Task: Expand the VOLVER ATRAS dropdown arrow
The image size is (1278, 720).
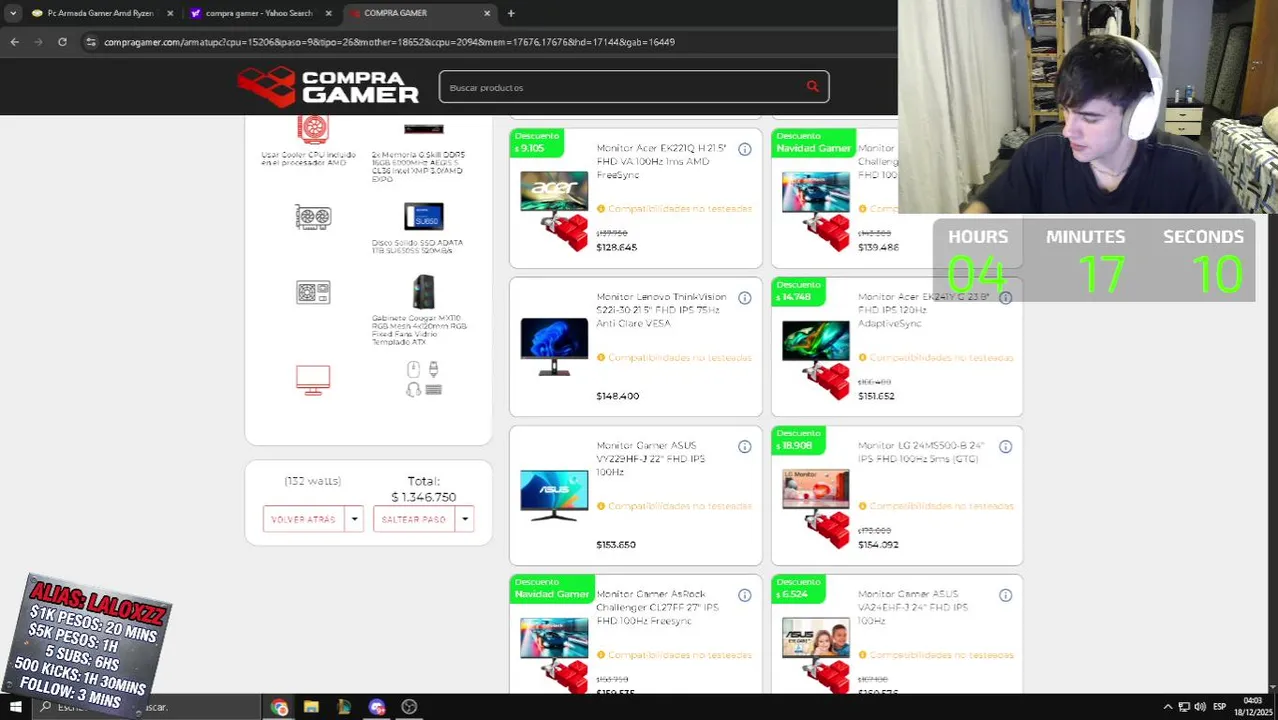Action: (354, 519)
